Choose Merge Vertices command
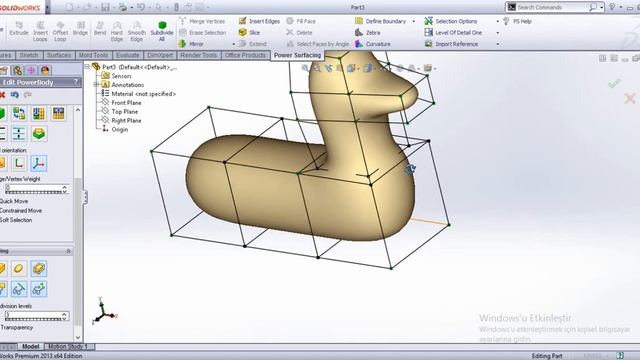This screenshot has height=360, width=640. pyautogui.click(x=202, y=21)
